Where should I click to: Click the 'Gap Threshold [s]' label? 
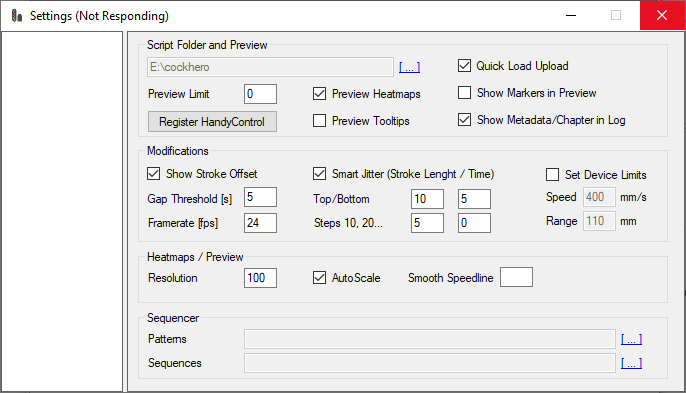189,199
